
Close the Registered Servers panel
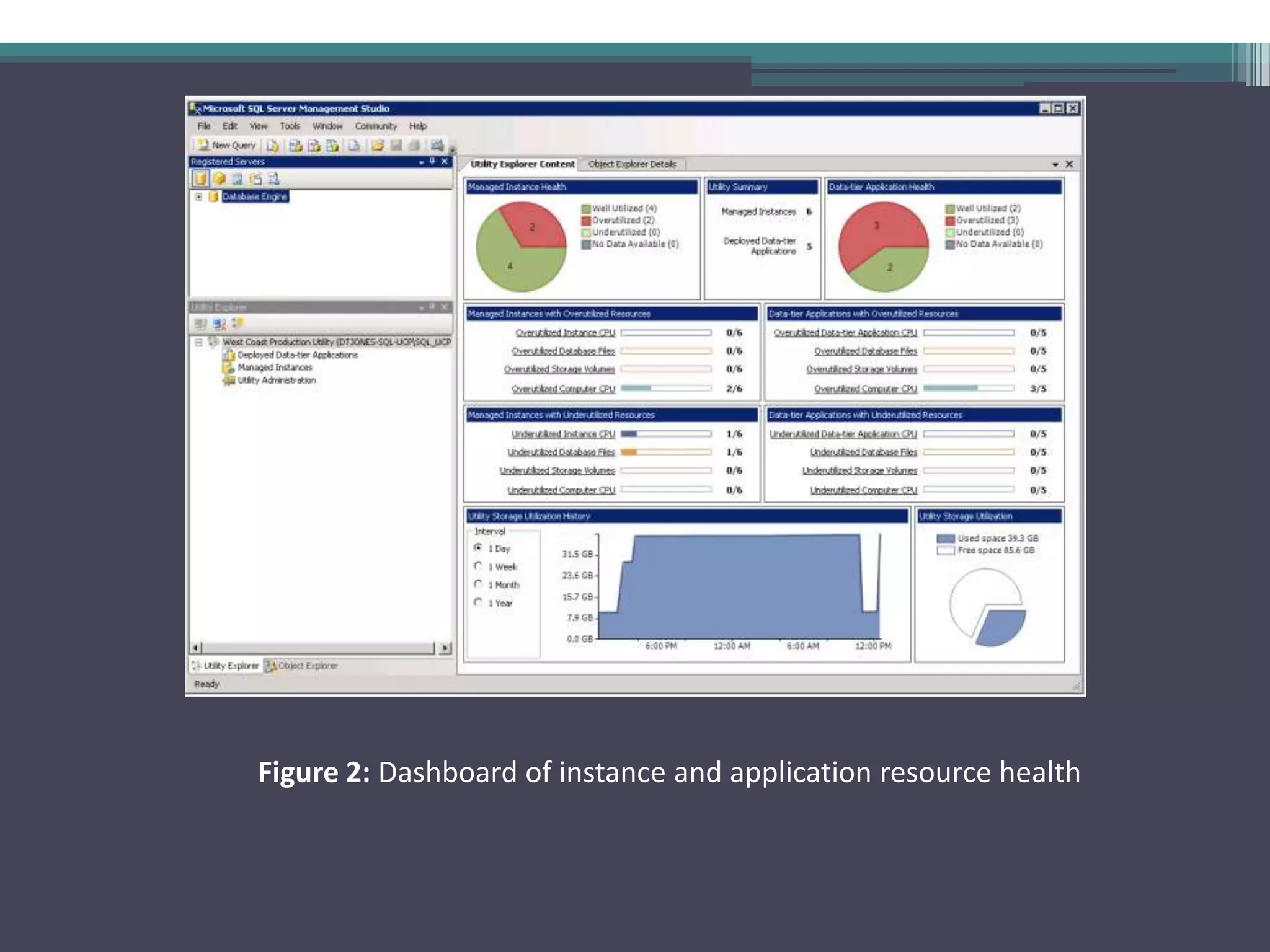click(445, 161)
